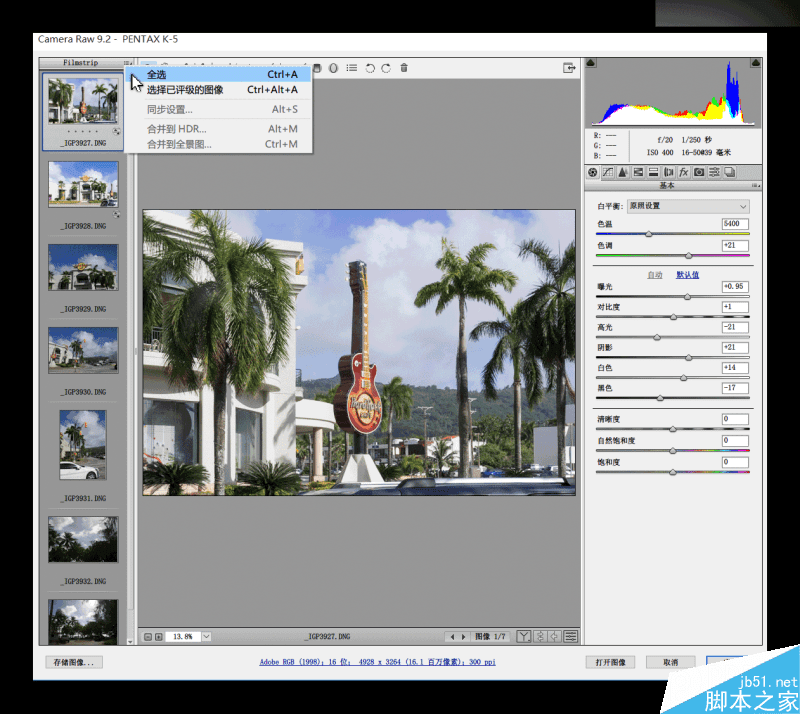
Task: Click the 自动 auto tone link
Action: tap(655, 275)
